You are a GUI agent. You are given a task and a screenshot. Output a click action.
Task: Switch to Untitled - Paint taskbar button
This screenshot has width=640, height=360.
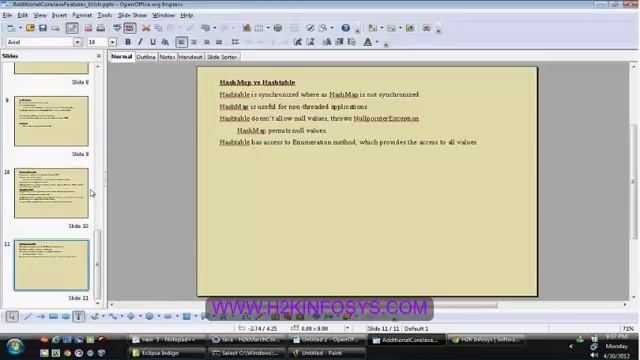(x=327, y=353)
